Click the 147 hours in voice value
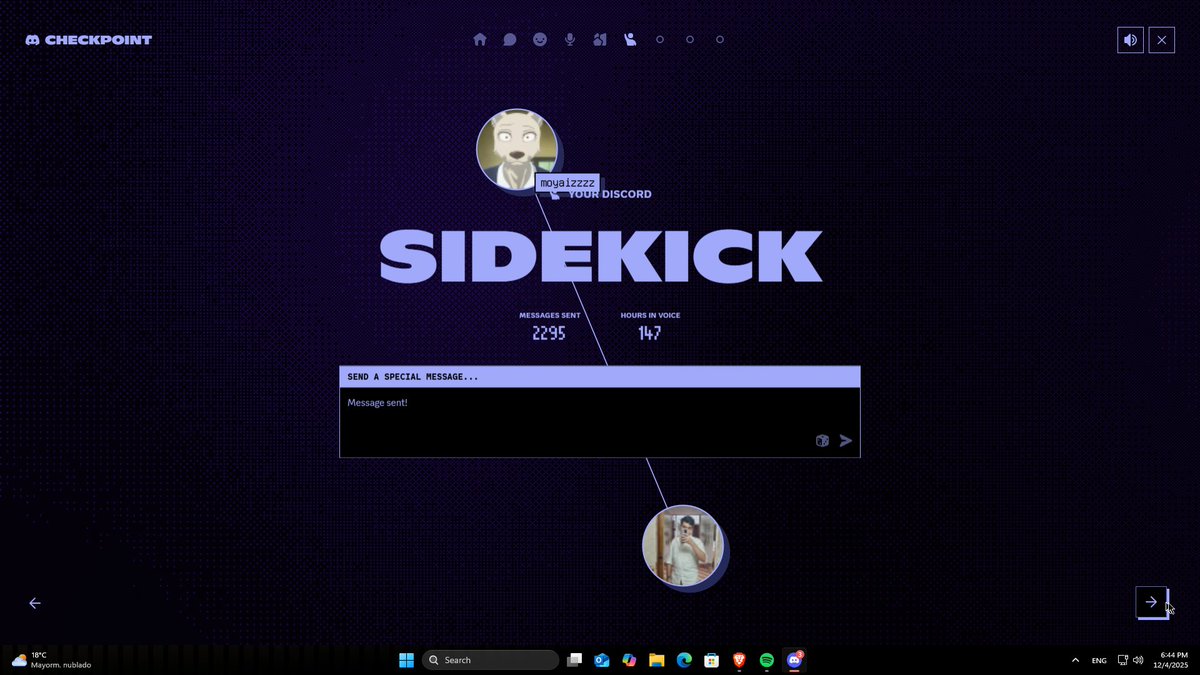This screenshot has height=675, width=1200. [x=650, y=333]
